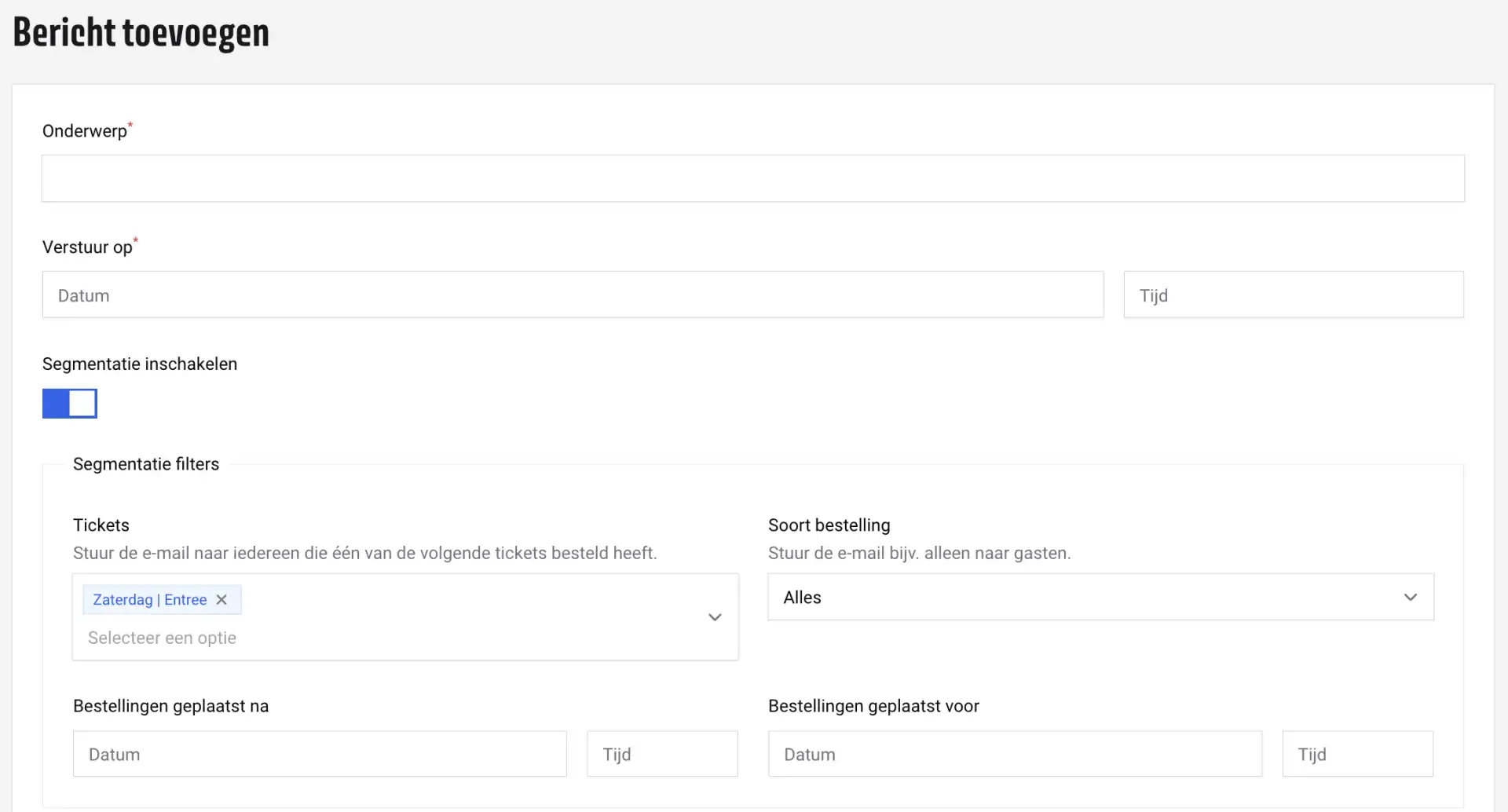
Task: Click the Segmentatie filters section heading
Action: tap(146, 464)
